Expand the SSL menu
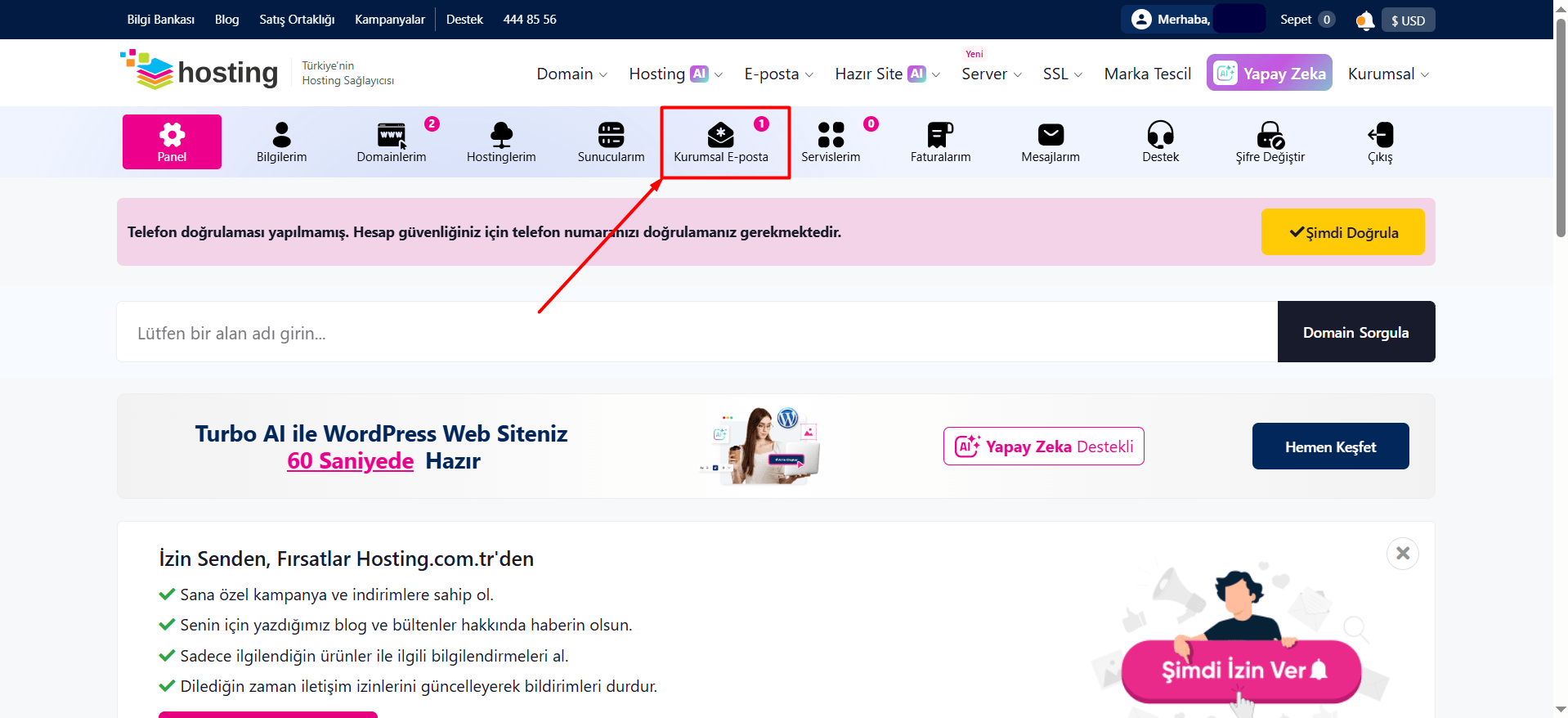The height and width of the screenshot is (718, 1568). click(1062, 74)
